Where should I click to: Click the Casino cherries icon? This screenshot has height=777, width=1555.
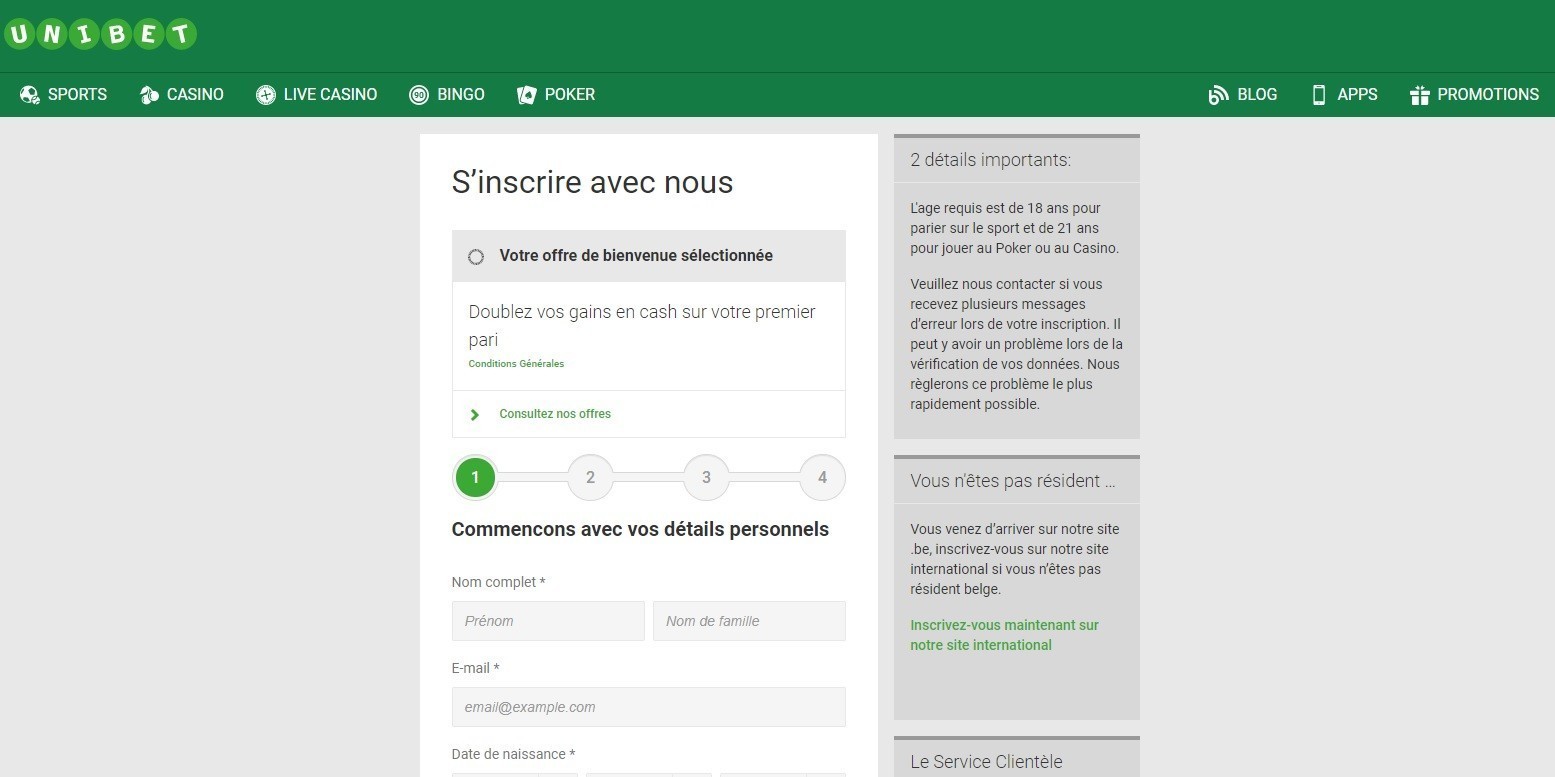click(x=149, y=95)
